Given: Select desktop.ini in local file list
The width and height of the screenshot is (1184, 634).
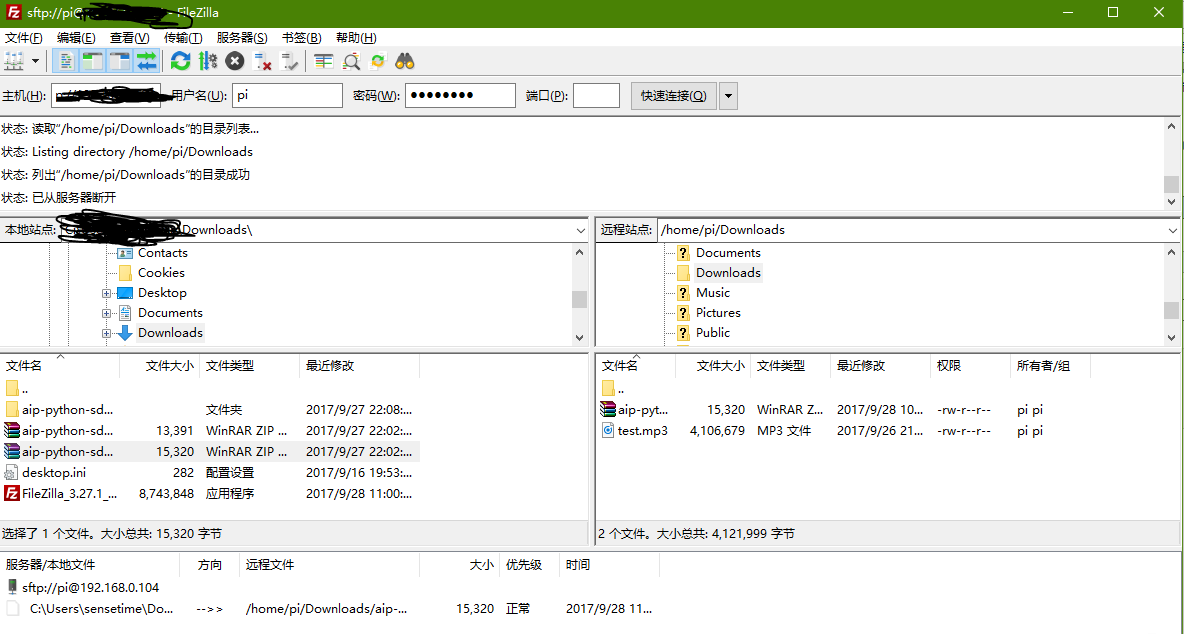Looking at the screenshot, I should point(210,472).
